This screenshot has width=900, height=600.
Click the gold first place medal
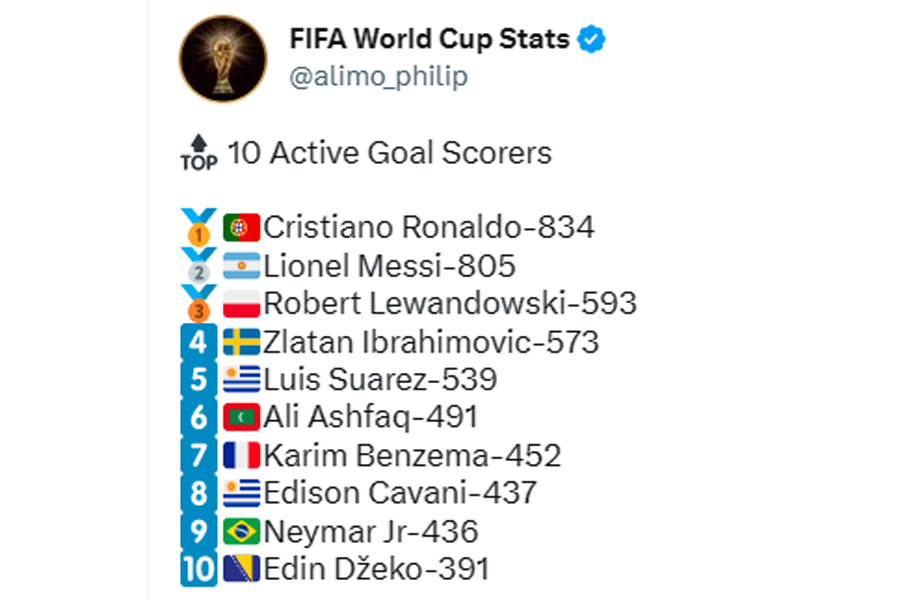pos(199,227)
